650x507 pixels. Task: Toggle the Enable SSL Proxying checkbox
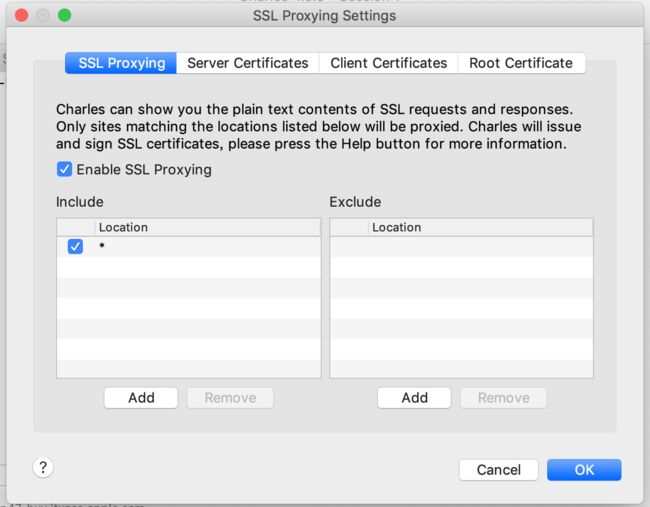pyautogui.click(x=64, y=169)
